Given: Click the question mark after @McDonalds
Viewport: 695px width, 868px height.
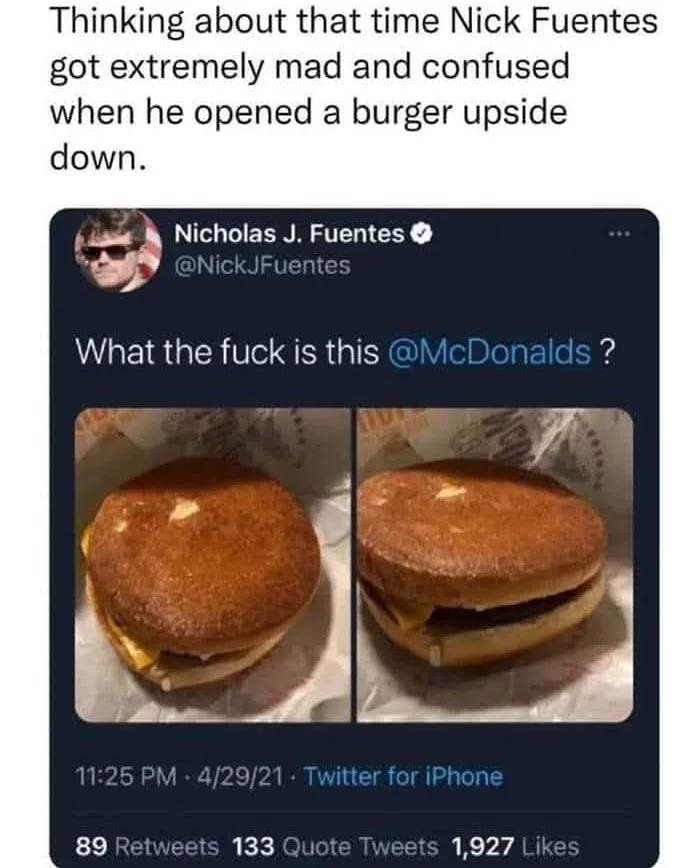Looking at the screenshot, I should point(607,352).
